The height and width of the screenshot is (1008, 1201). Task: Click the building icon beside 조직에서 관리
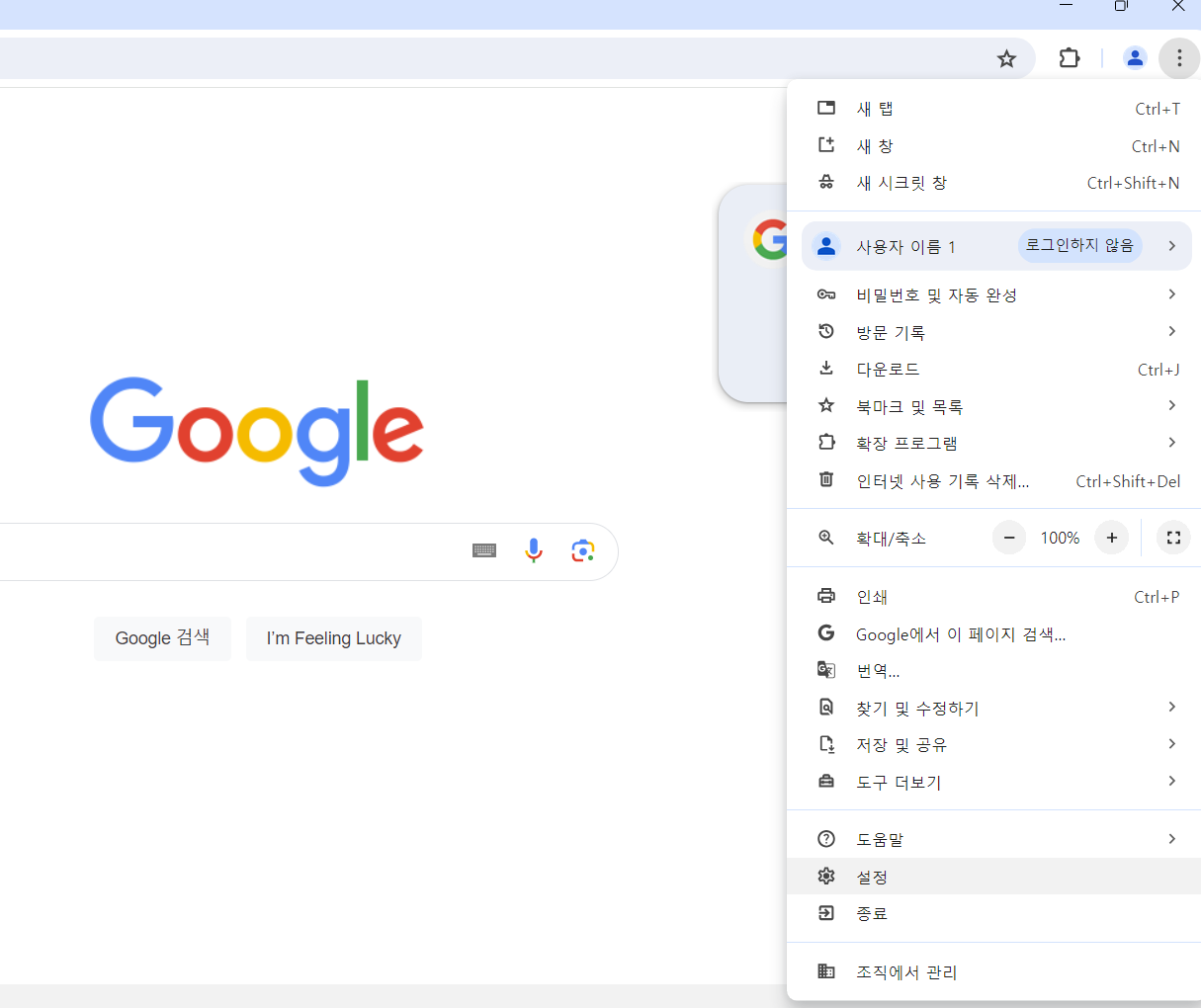pyautogui.click(x=826, y=971)
